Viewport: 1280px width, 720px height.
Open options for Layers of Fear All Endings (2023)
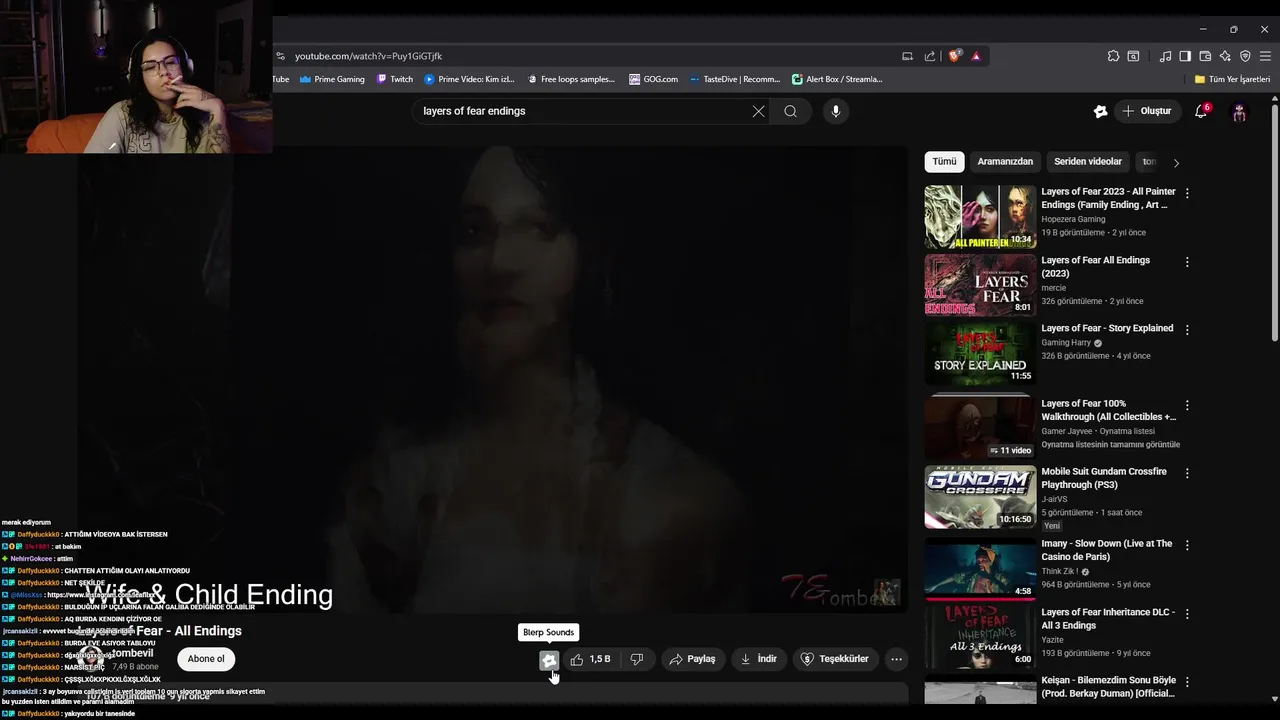[x=1187, y=262]
